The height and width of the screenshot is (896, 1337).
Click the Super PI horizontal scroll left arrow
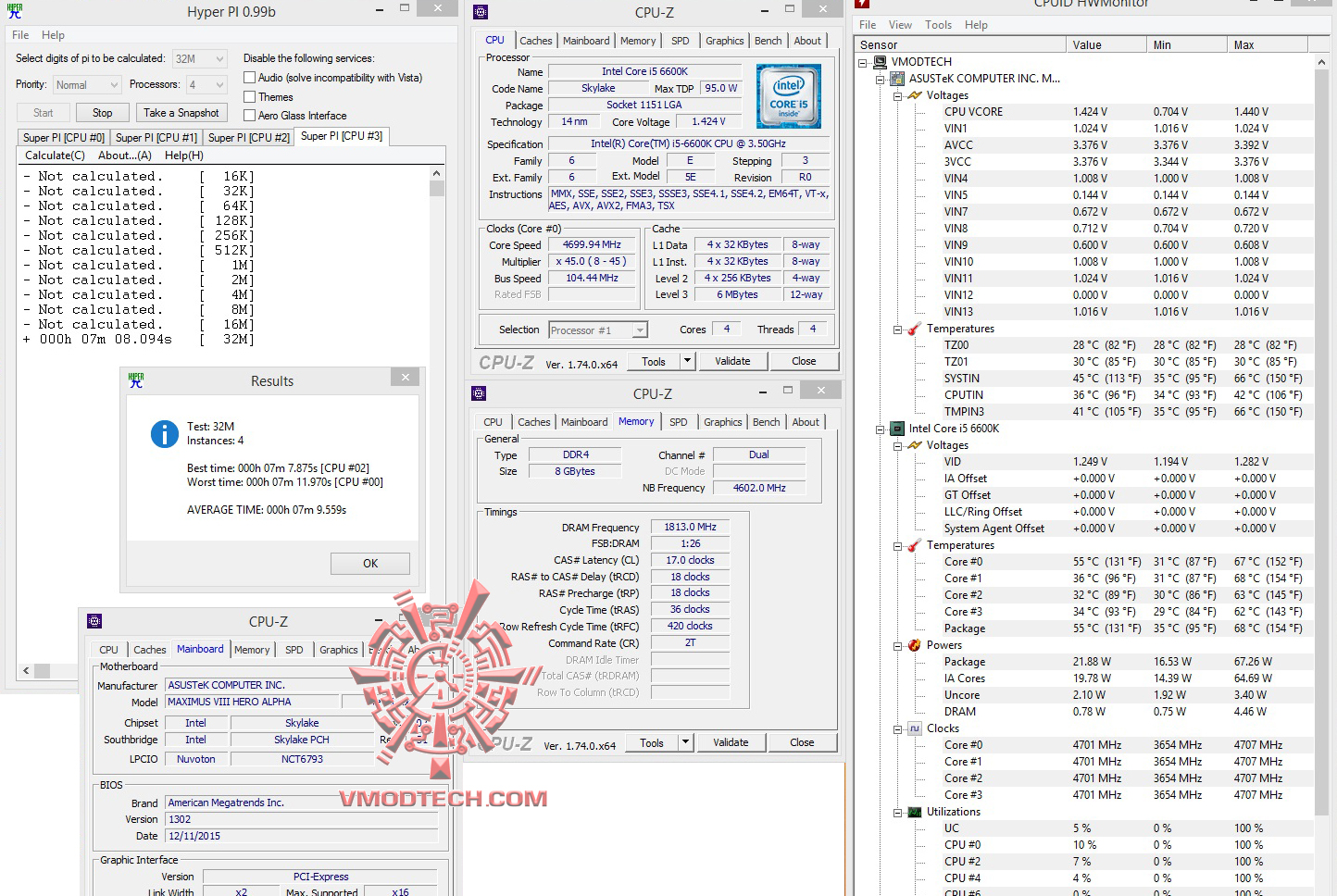tap(26, 670)
